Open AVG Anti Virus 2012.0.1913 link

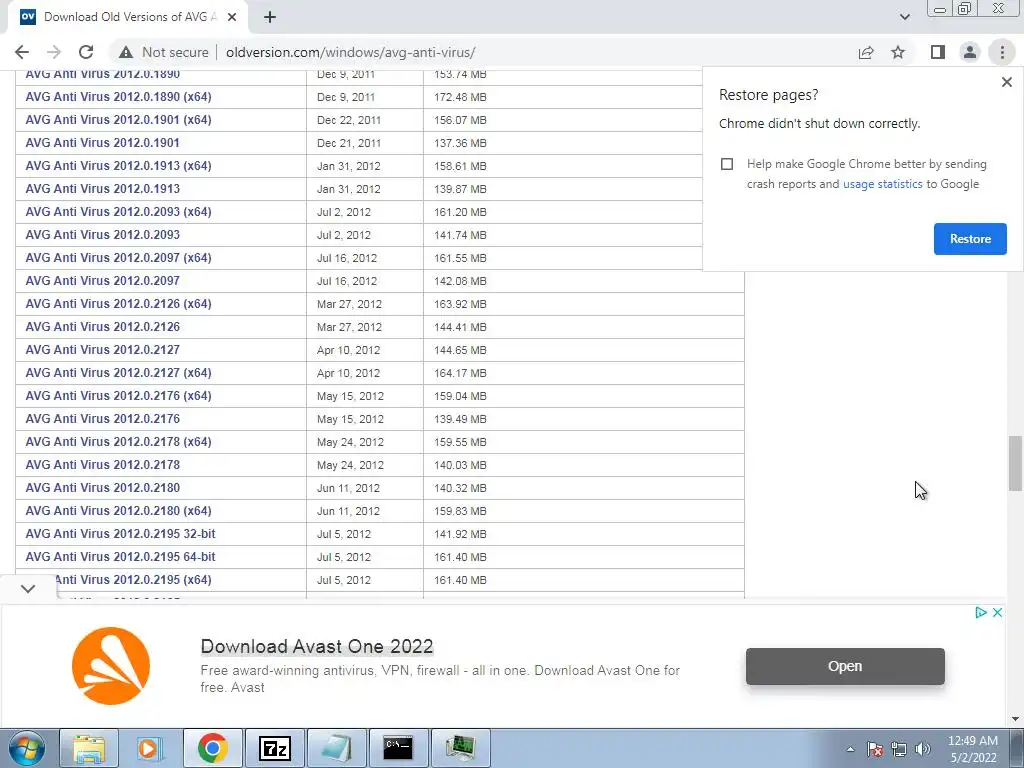(x=103, y=189)
